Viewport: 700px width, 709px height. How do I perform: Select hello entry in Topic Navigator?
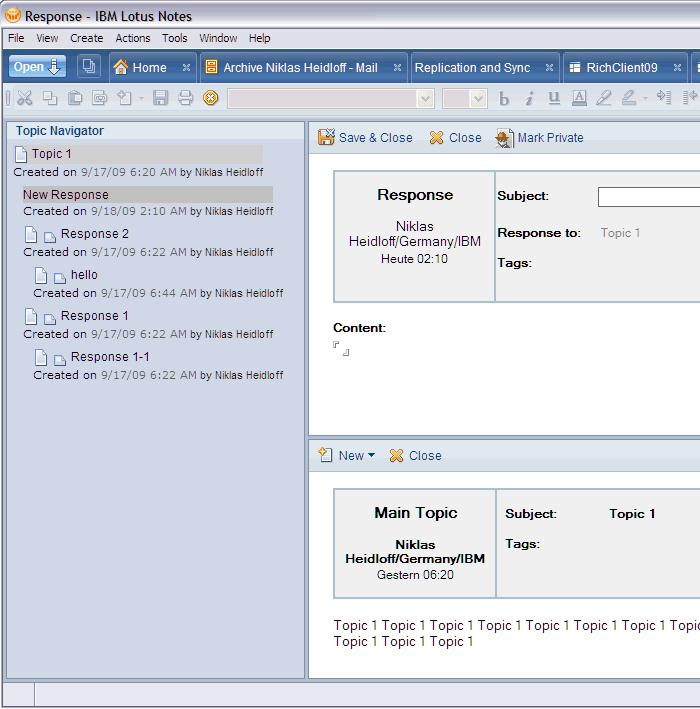pyautogui.click(x=84, y=275)
